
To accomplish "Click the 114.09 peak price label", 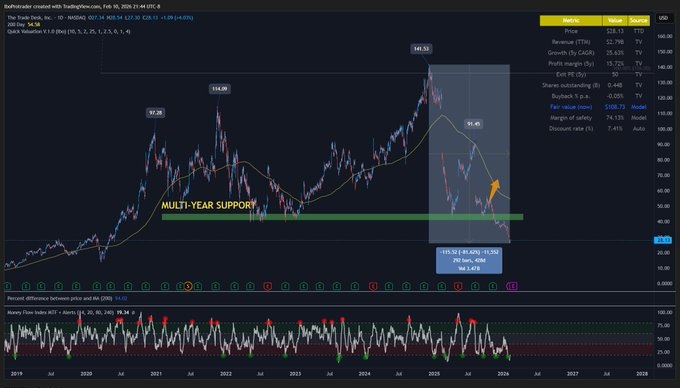I will (219, 89).
